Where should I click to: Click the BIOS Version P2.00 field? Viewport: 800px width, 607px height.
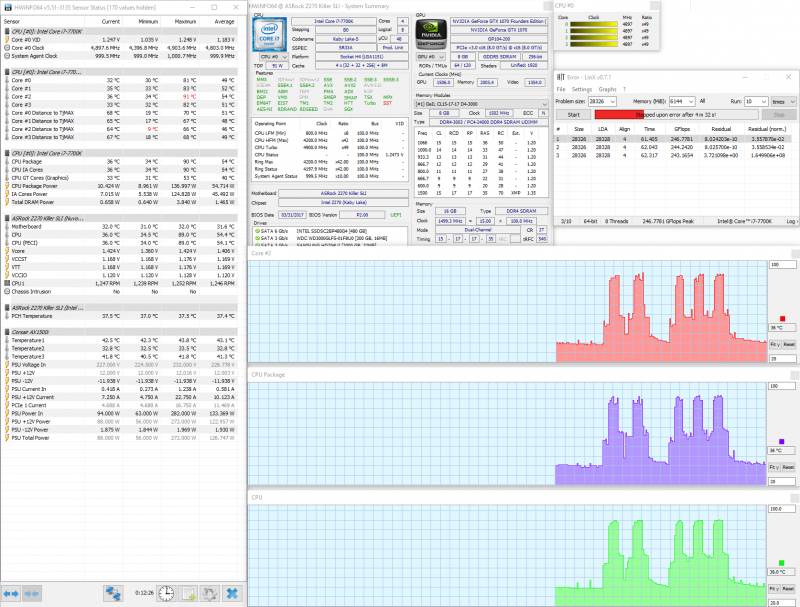tap(362, 215)
